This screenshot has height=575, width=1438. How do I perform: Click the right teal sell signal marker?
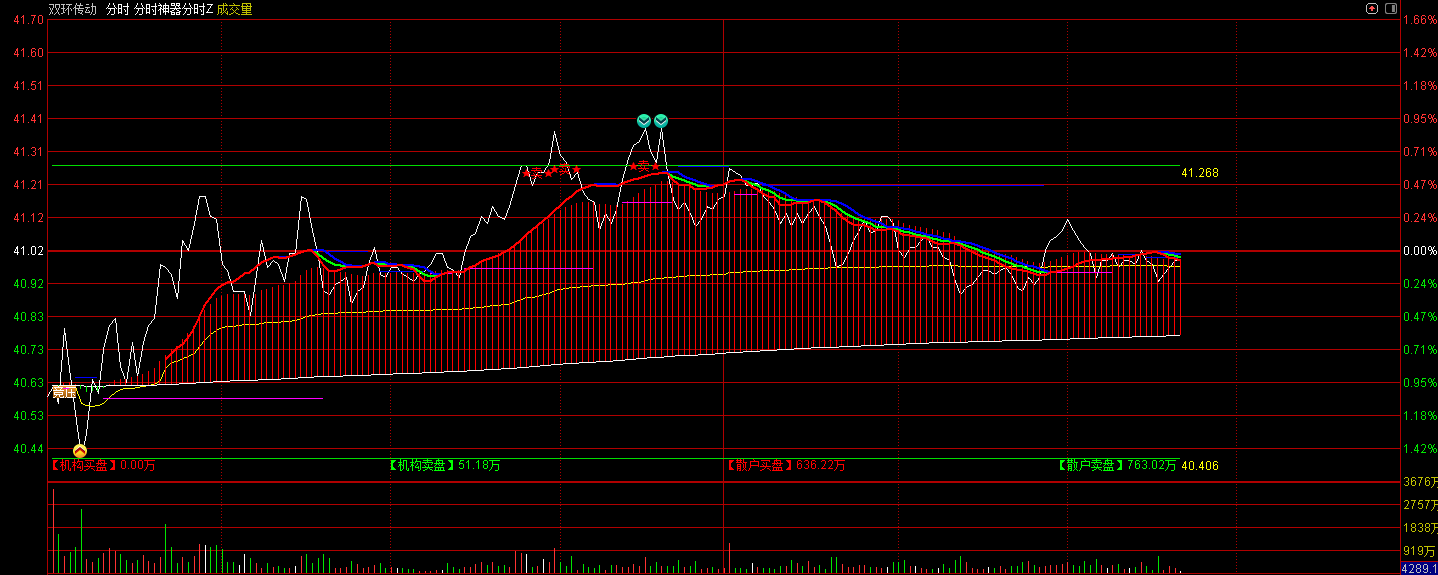[661, 121]
